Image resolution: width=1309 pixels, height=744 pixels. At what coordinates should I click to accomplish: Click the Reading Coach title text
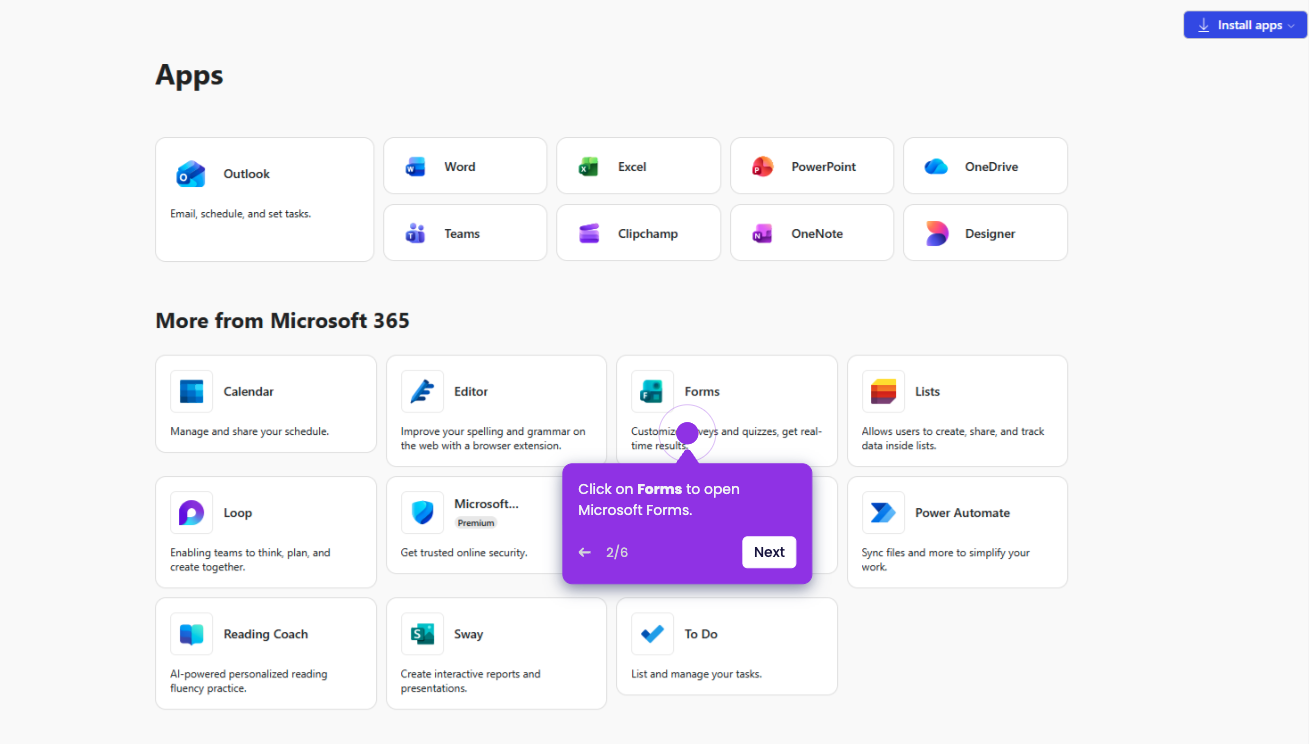266,634
